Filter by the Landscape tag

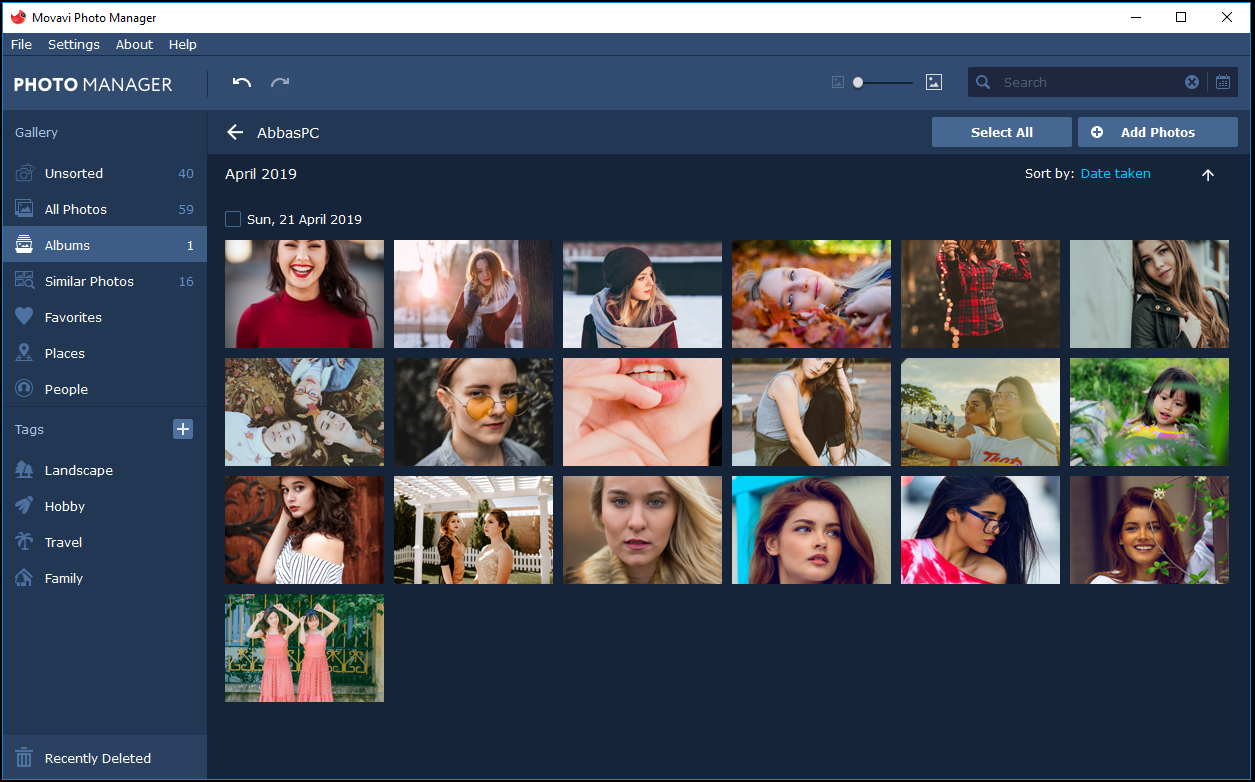click(x=104, y=470)
